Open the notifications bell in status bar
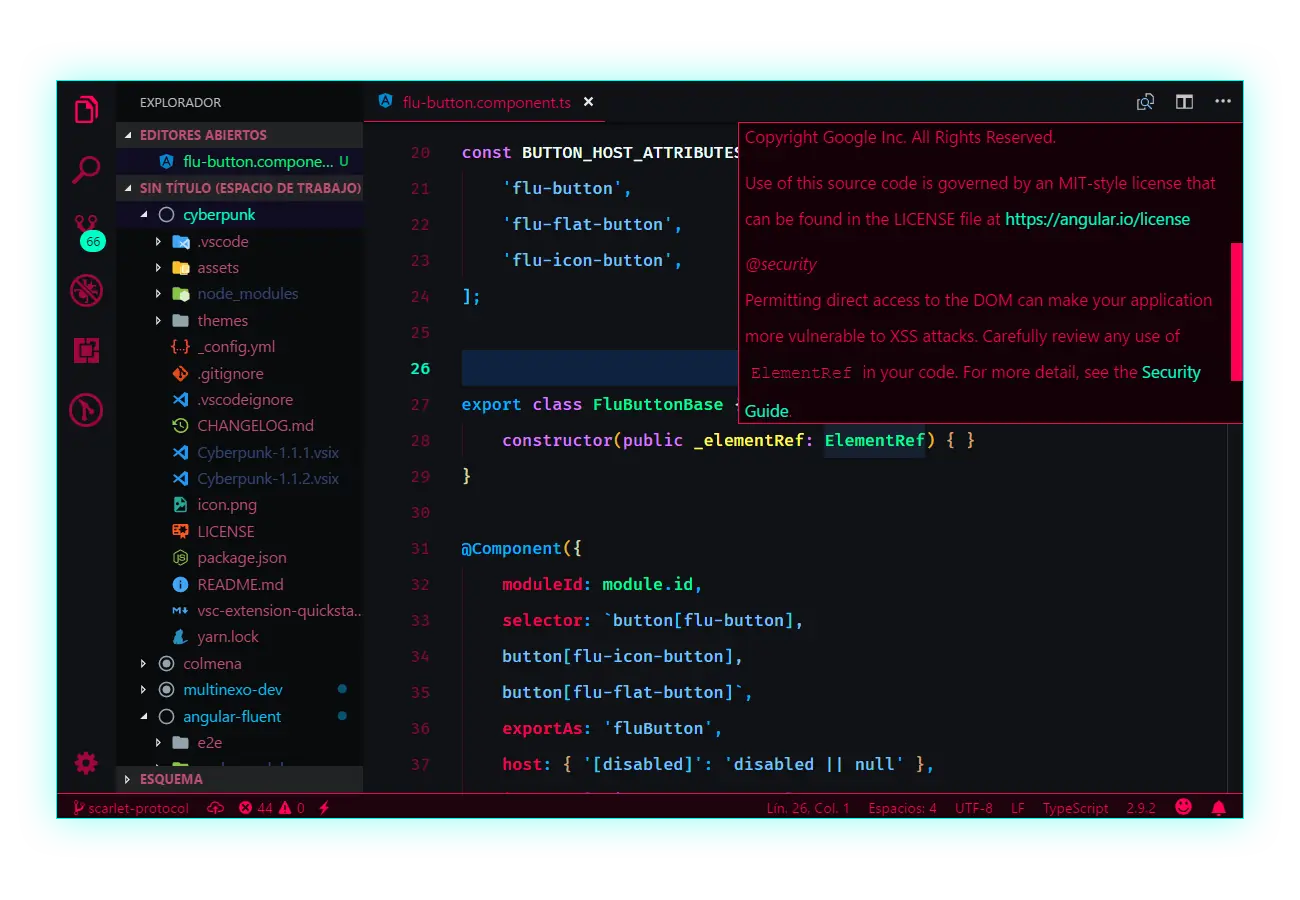 [1218, 807]
